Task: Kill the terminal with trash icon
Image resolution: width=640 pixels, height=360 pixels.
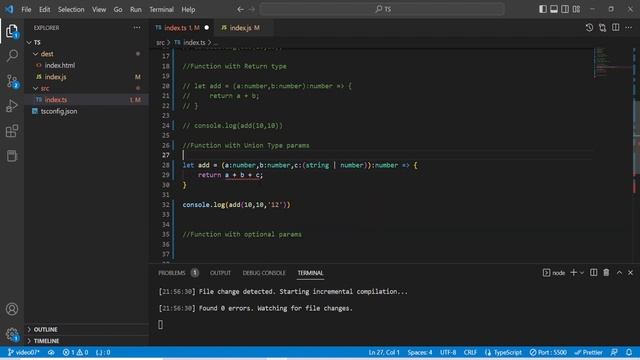Action: (606, 272)
